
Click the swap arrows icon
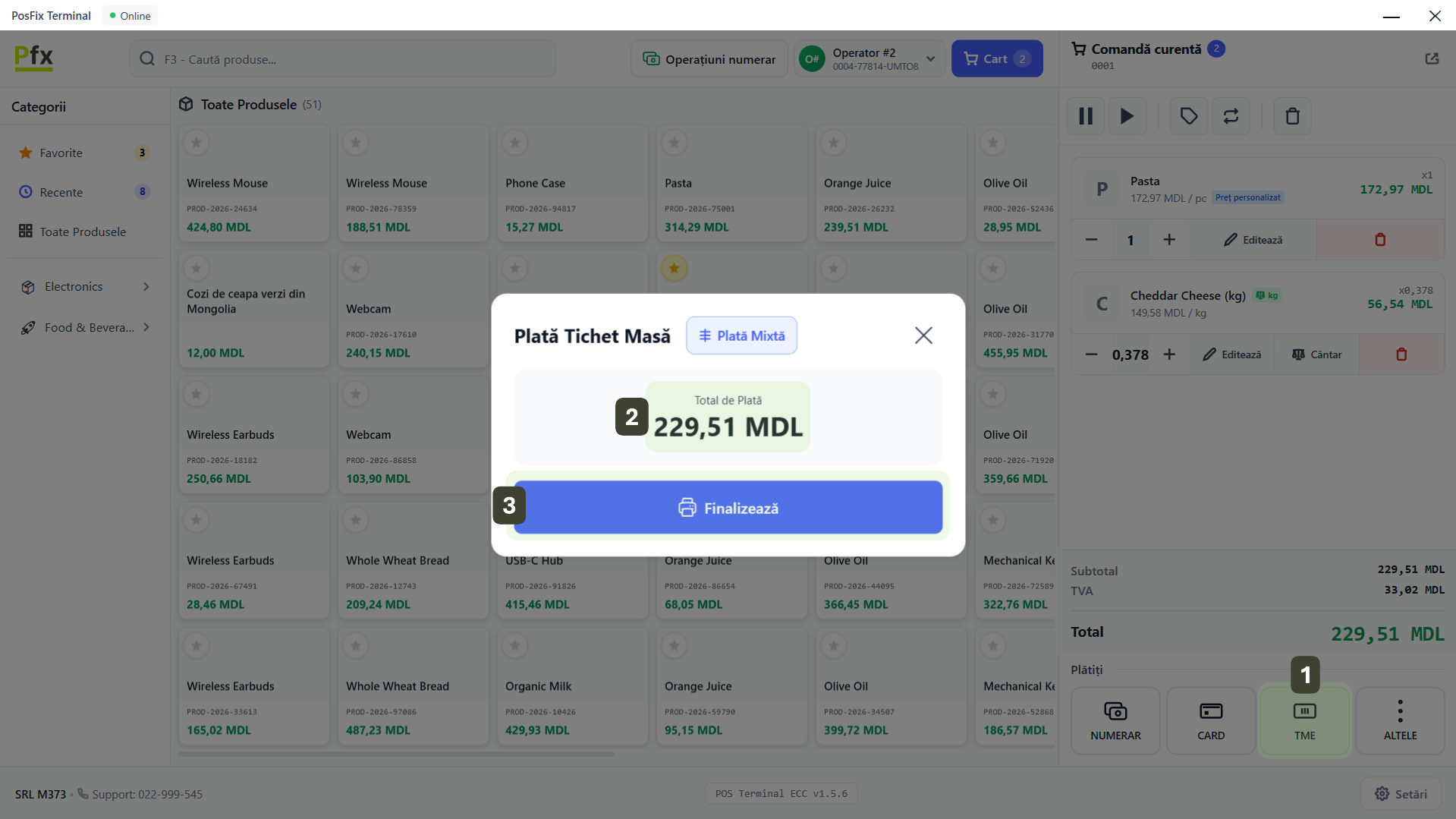(x=1231, y=116)
